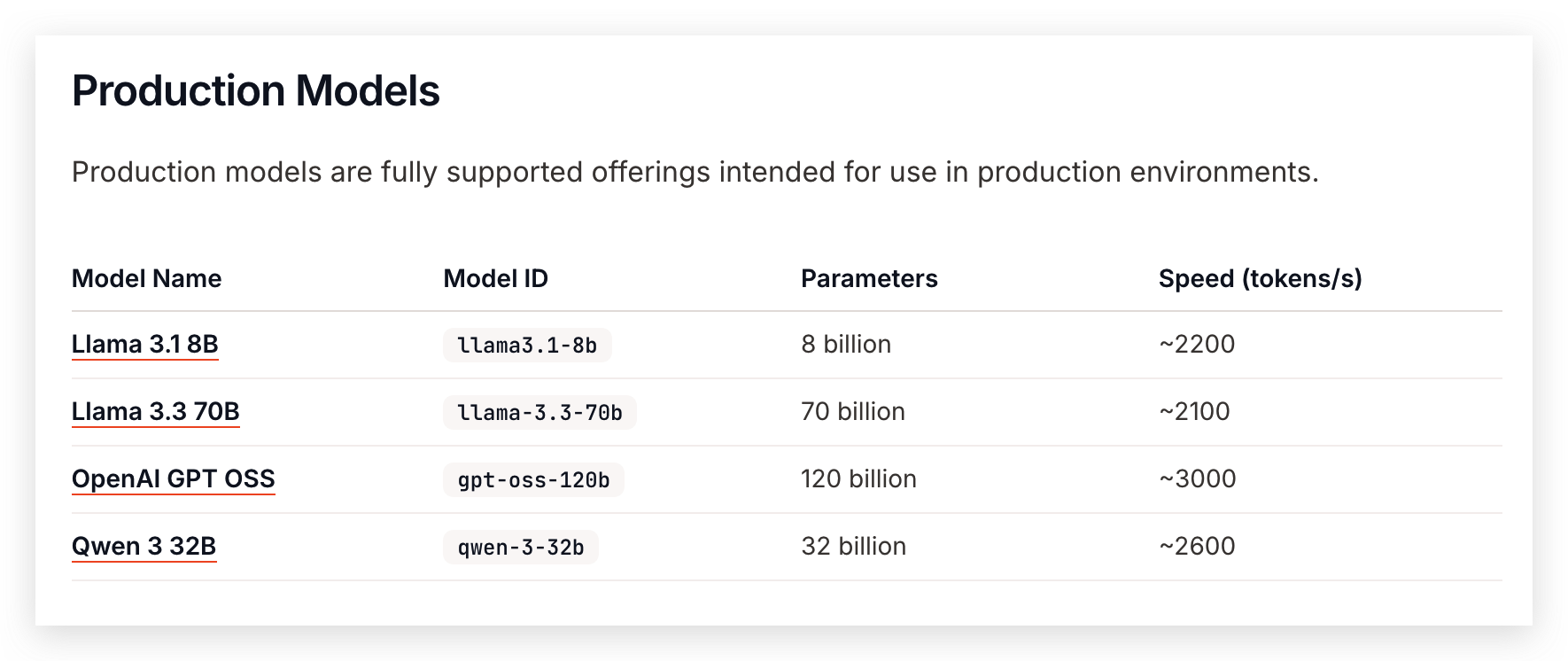Image resolution: width=1568 pixels, height=661 pixels.
Task: Open the Llama 3.1 8B model link
Action: [145, 344]
